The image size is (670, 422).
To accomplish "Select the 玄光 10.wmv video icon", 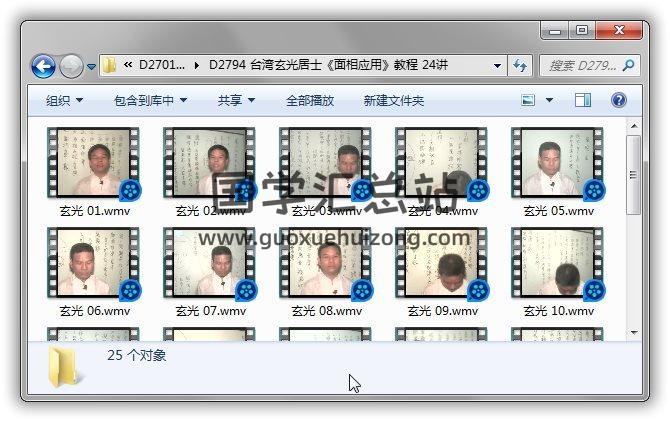I will coord(558,263).
